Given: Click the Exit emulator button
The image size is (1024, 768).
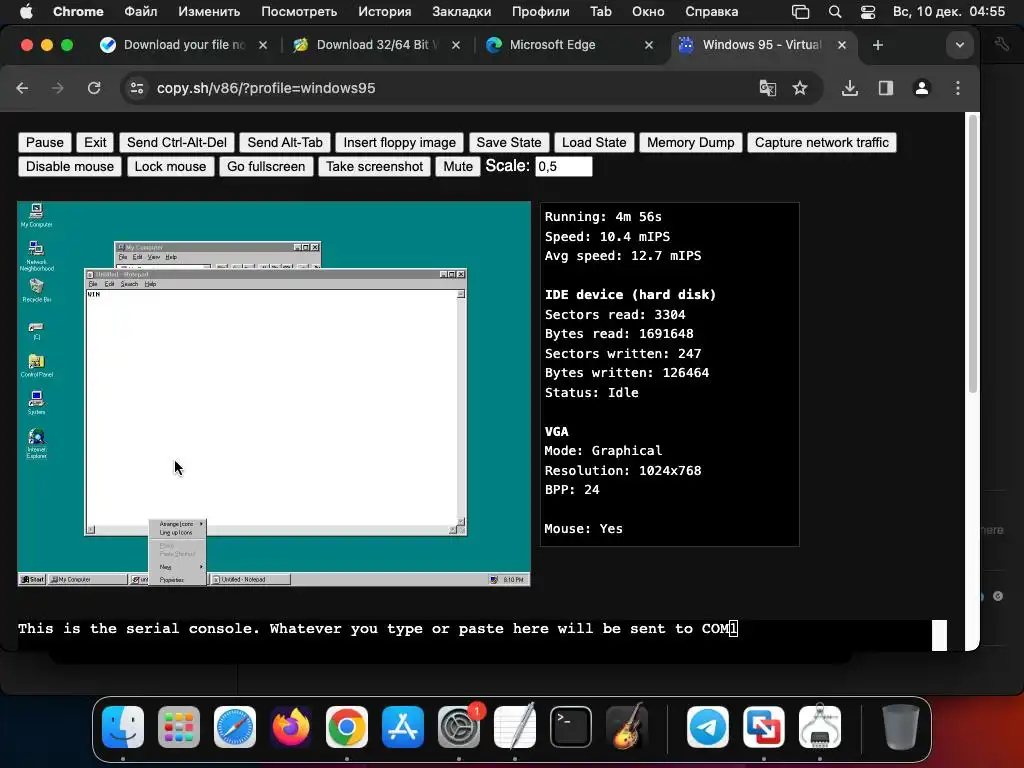Looking at the screenshot, I should point(95,142).
